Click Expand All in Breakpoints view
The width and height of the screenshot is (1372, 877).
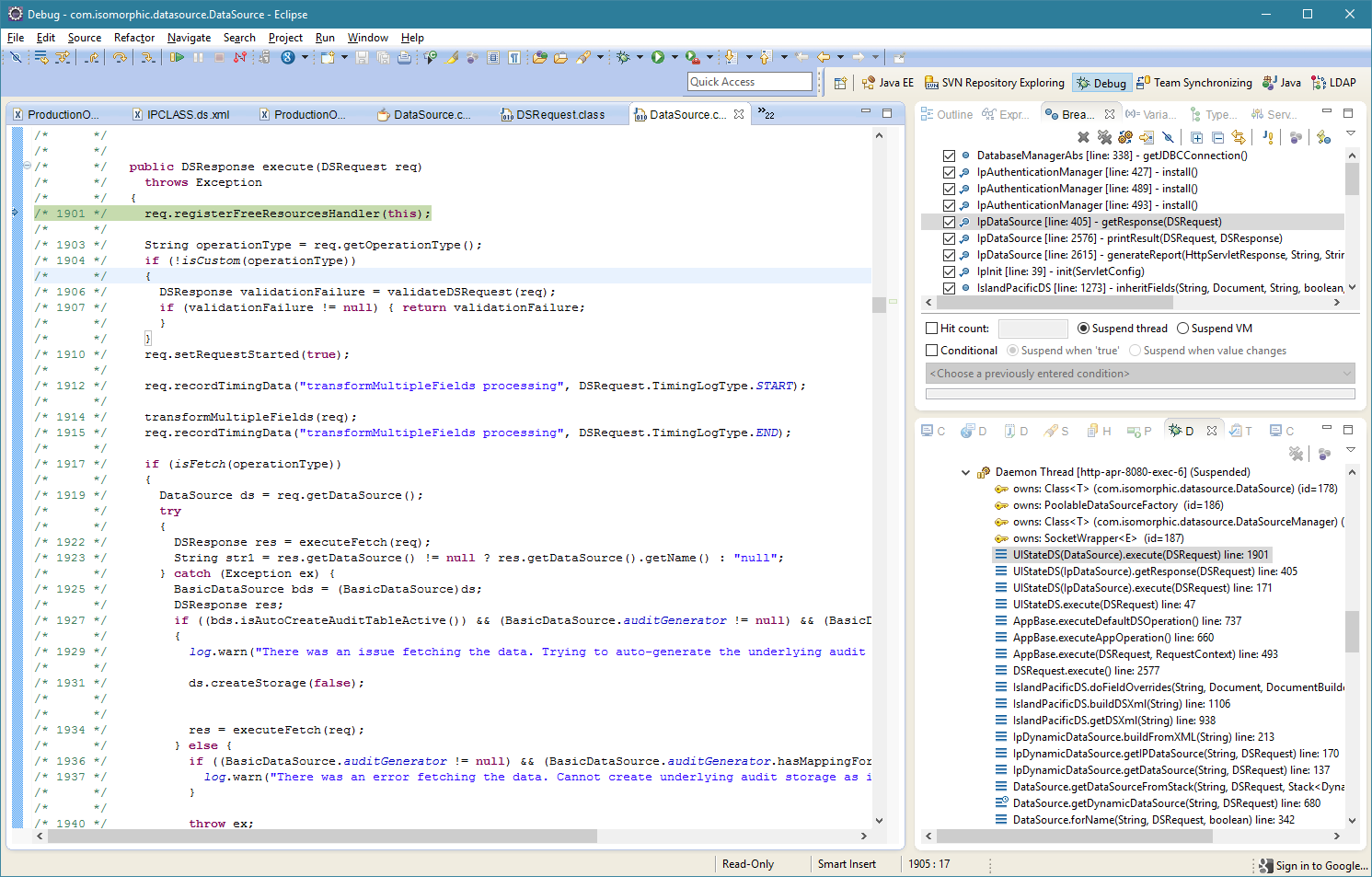(1196, 137)
